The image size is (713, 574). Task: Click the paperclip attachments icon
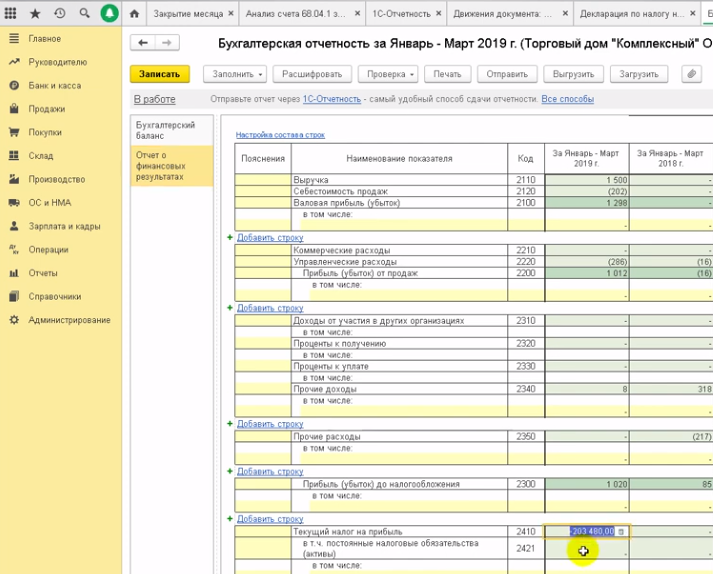pyautogui.click(x=690, y=74)
